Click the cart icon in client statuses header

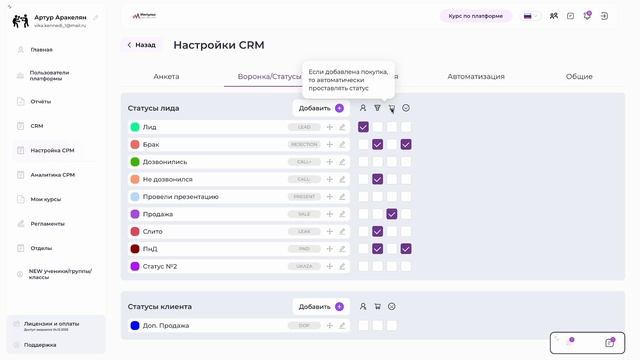(x=378, y=307)
